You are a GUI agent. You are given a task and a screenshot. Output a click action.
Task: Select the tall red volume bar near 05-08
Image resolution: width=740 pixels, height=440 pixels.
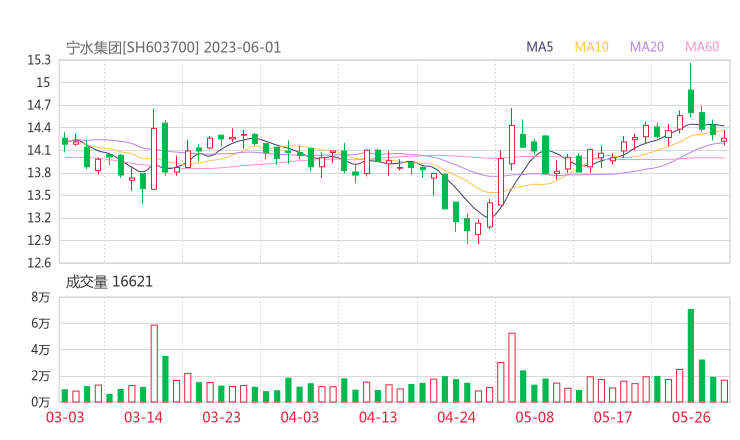[x=512, y=368]
